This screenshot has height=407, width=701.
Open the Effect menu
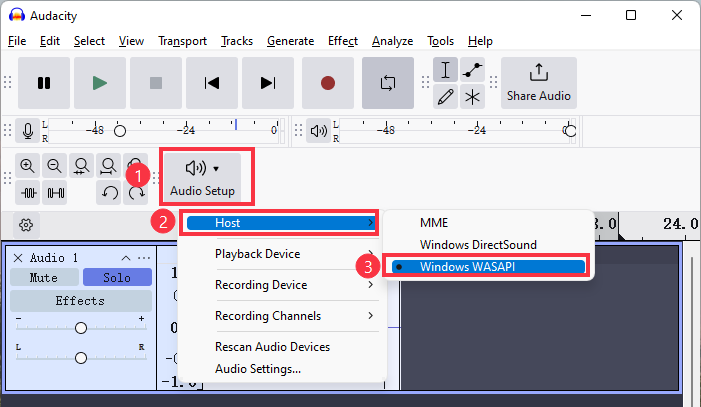pyautogui.click(x=343, y=41)
